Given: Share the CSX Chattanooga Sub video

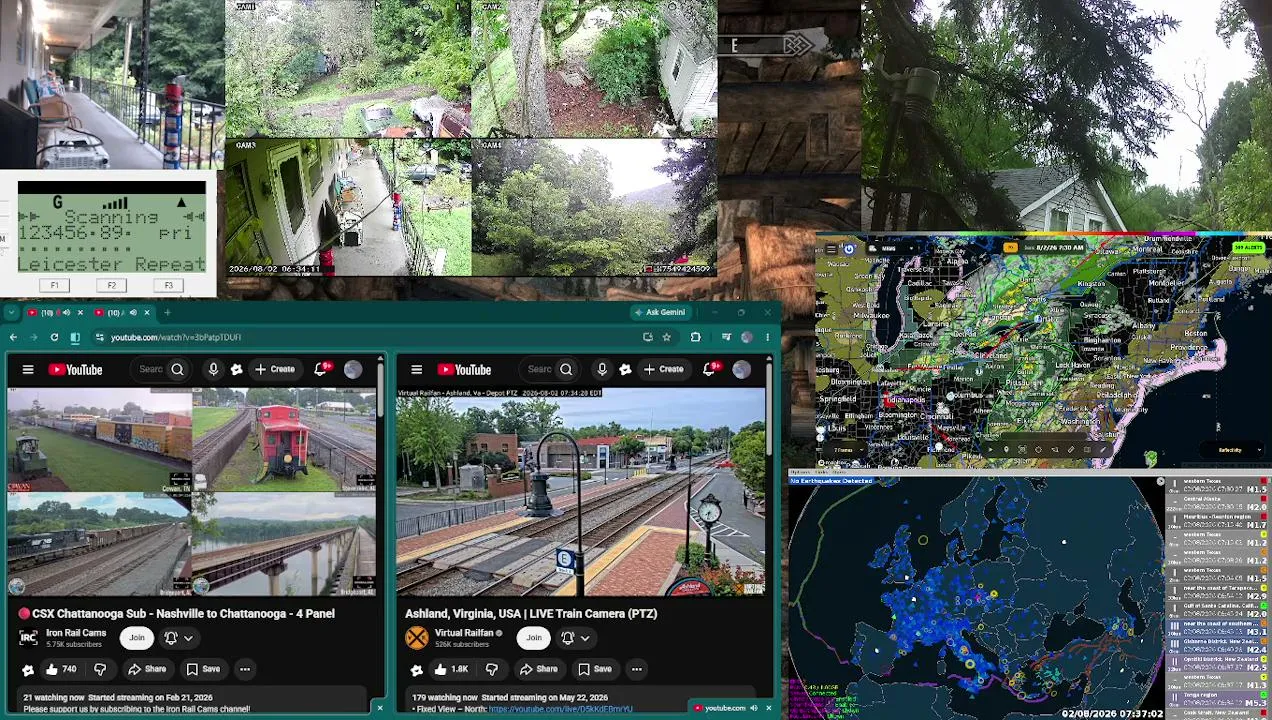Looking at the screenshot, I should (146, 669).
